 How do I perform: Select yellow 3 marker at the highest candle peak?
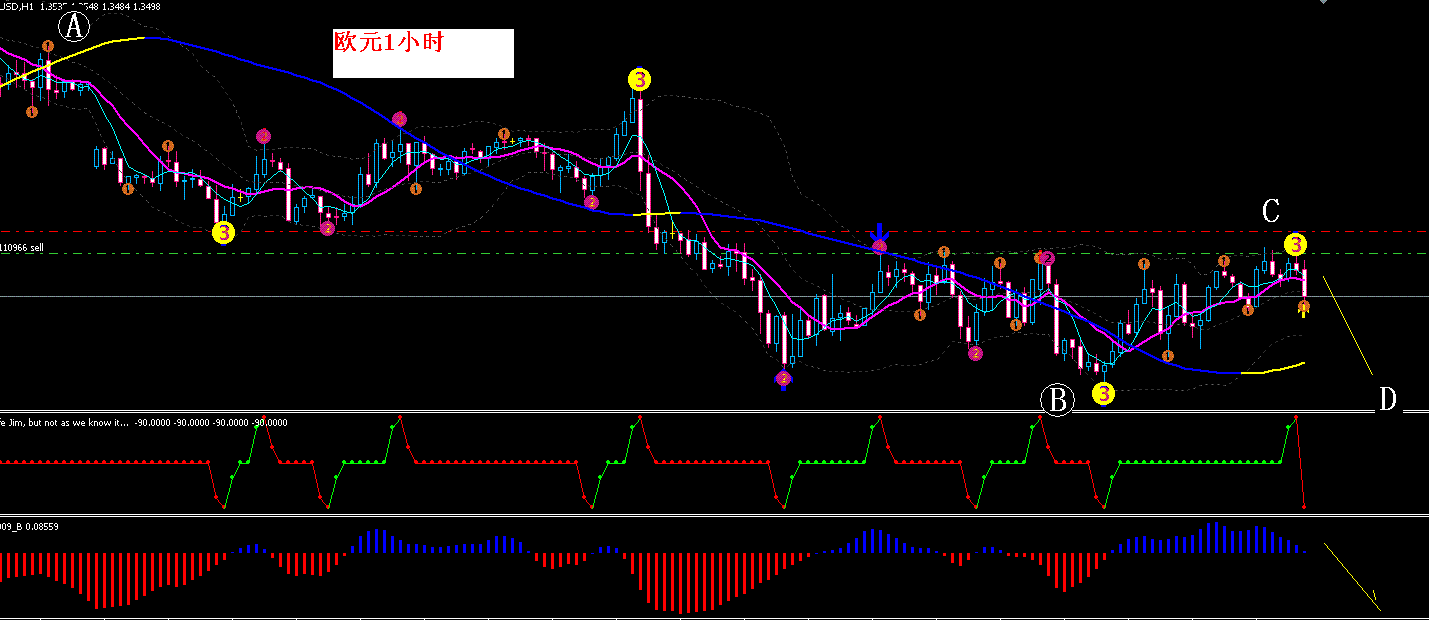point(639,79)
